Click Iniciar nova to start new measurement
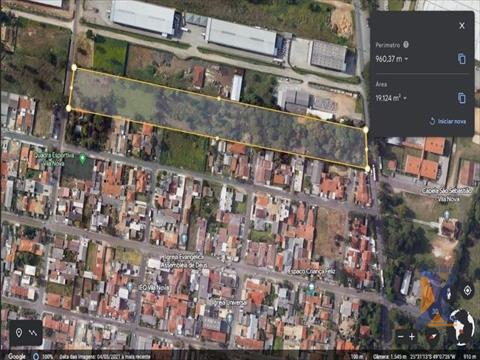The width and height of the screenshot is (480, 360). pos(448,121)
